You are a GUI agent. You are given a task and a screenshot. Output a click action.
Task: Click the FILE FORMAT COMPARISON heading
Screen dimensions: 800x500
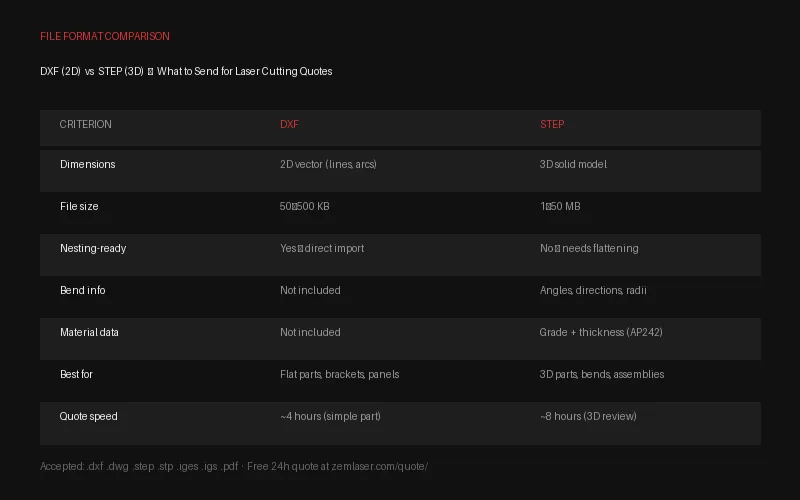tap(105, 36)
